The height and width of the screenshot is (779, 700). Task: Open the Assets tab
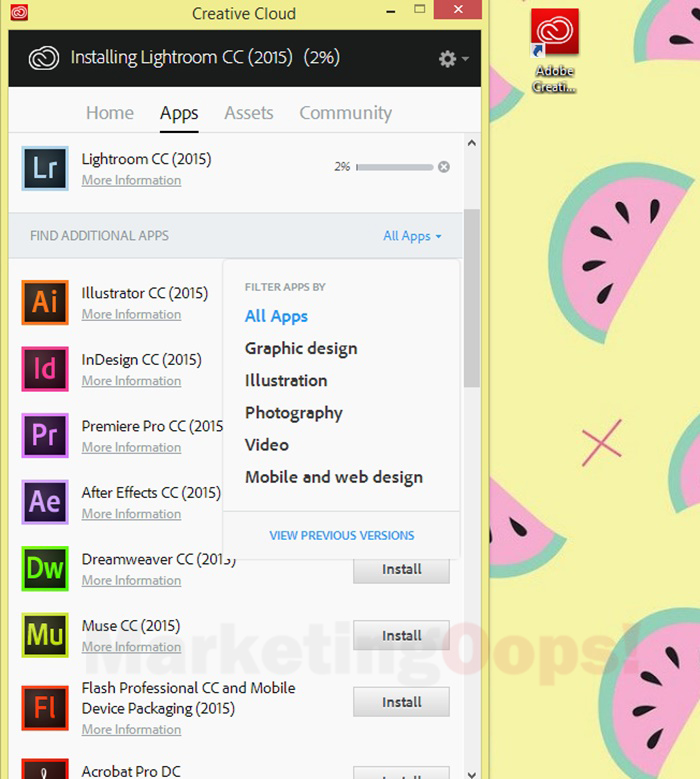249,113
